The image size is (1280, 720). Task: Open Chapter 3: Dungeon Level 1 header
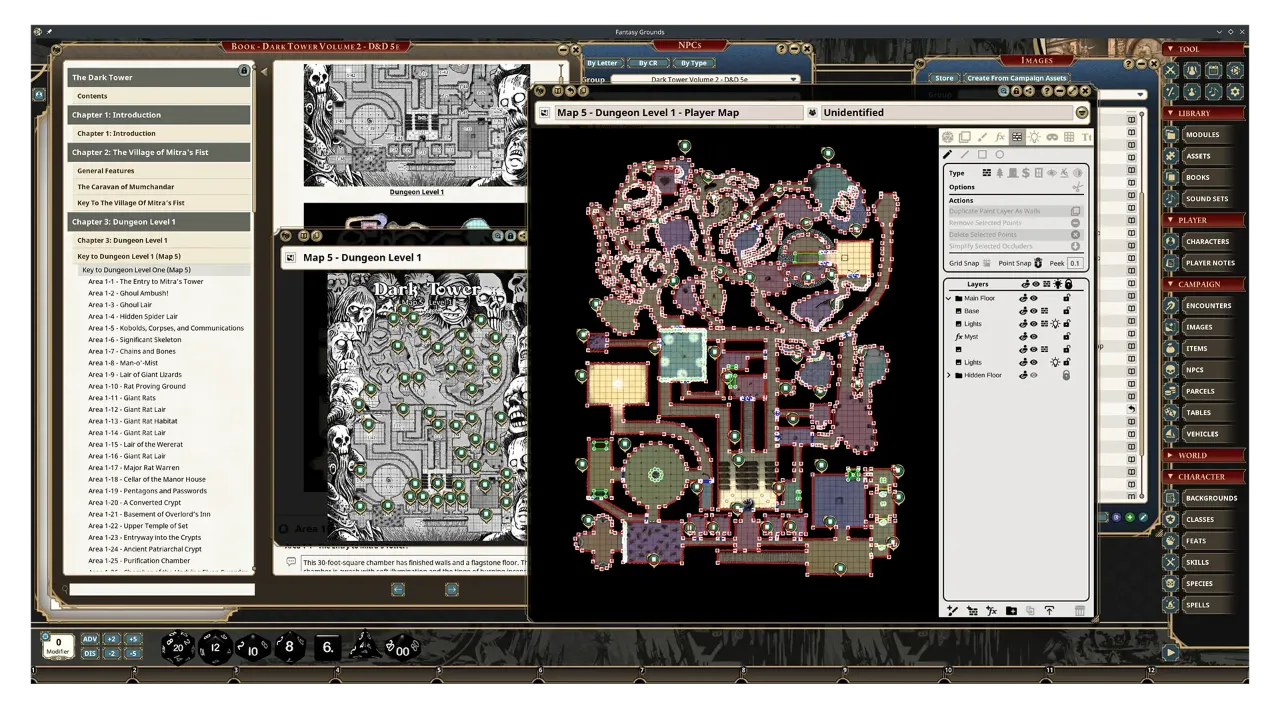click(x=159, y=221)
